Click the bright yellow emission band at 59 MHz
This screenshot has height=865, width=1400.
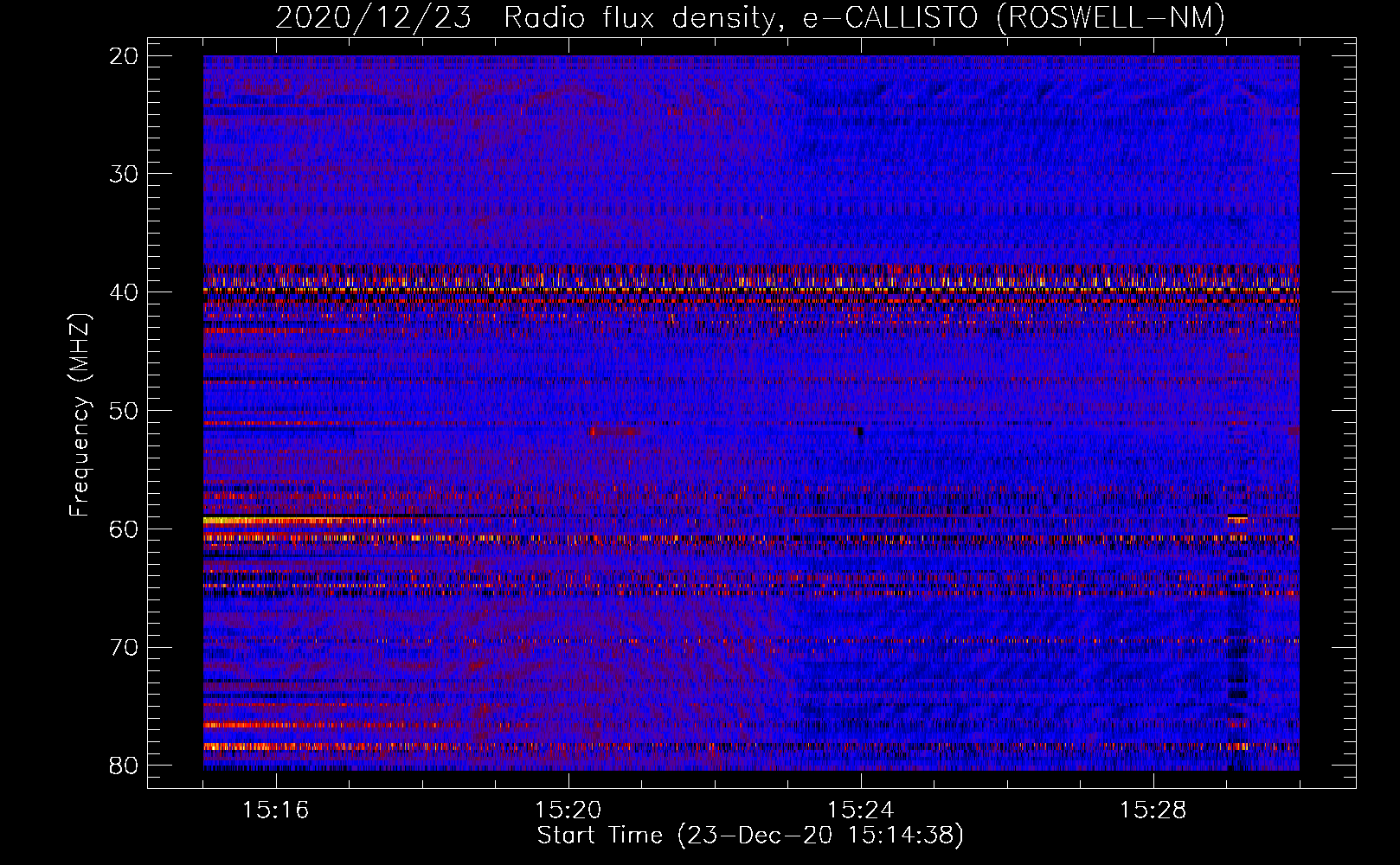(294, 521)
